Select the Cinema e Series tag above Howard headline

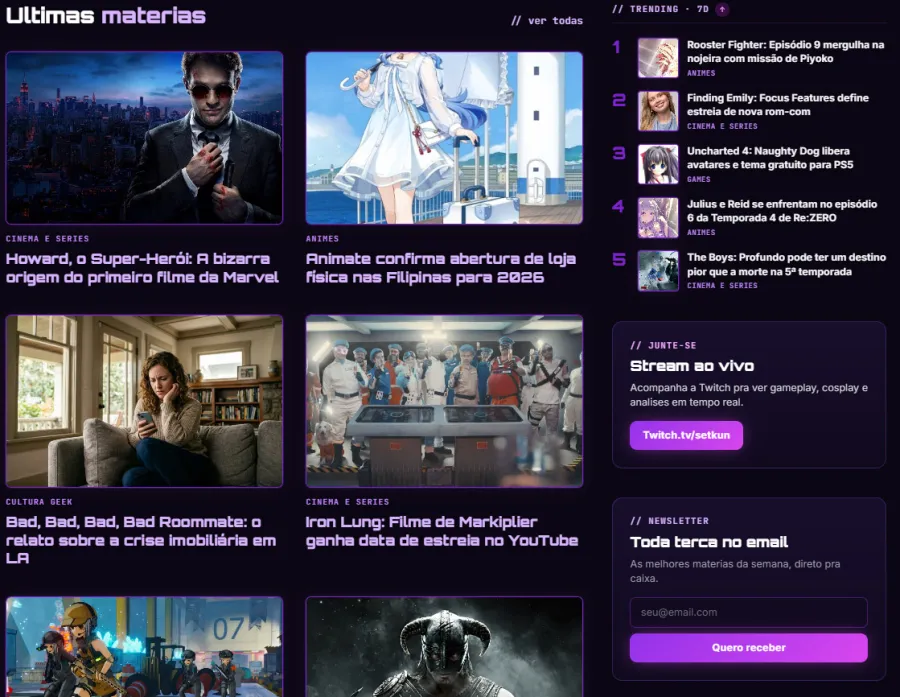(x=48, y=239)
